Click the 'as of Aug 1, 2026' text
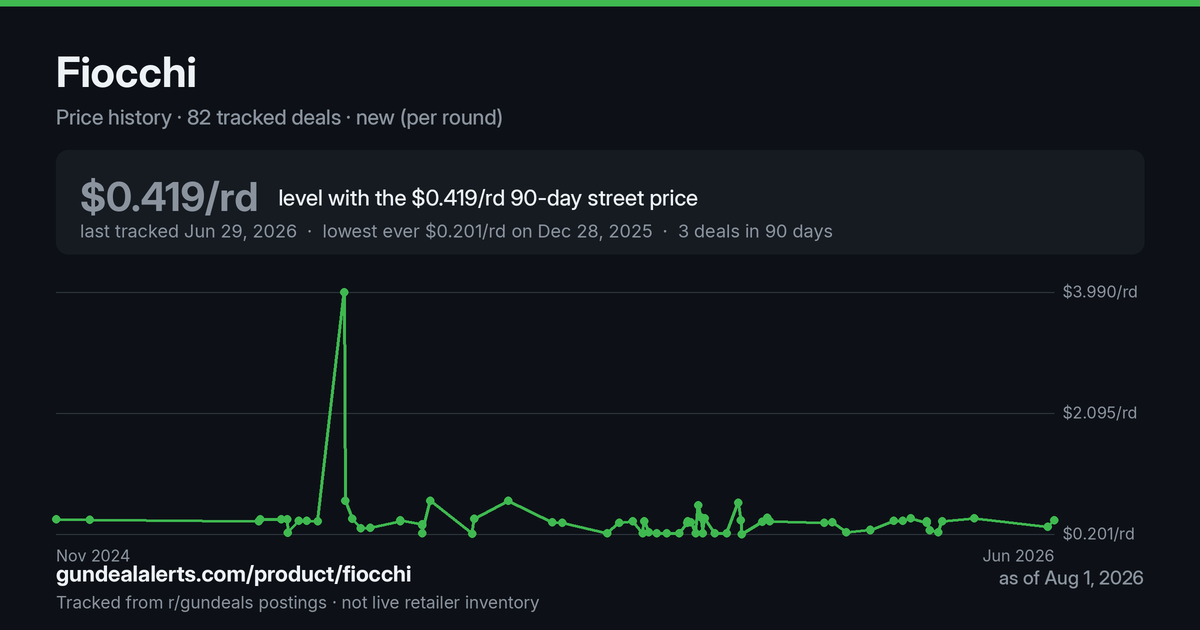 click(1071, 578)
